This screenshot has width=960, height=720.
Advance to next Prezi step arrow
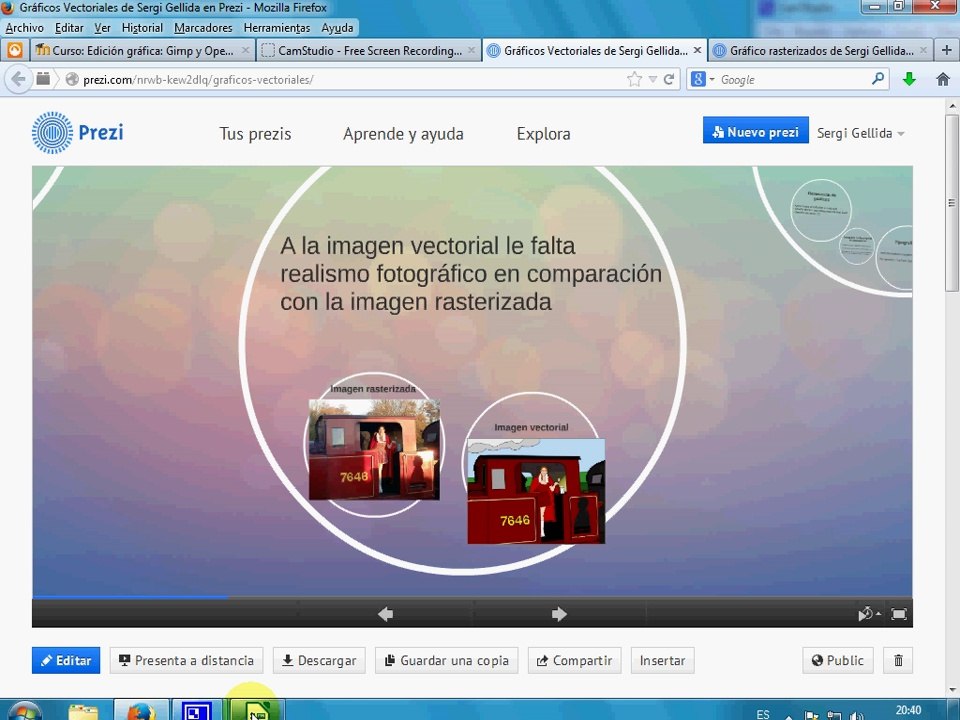[x=559, y=613]
